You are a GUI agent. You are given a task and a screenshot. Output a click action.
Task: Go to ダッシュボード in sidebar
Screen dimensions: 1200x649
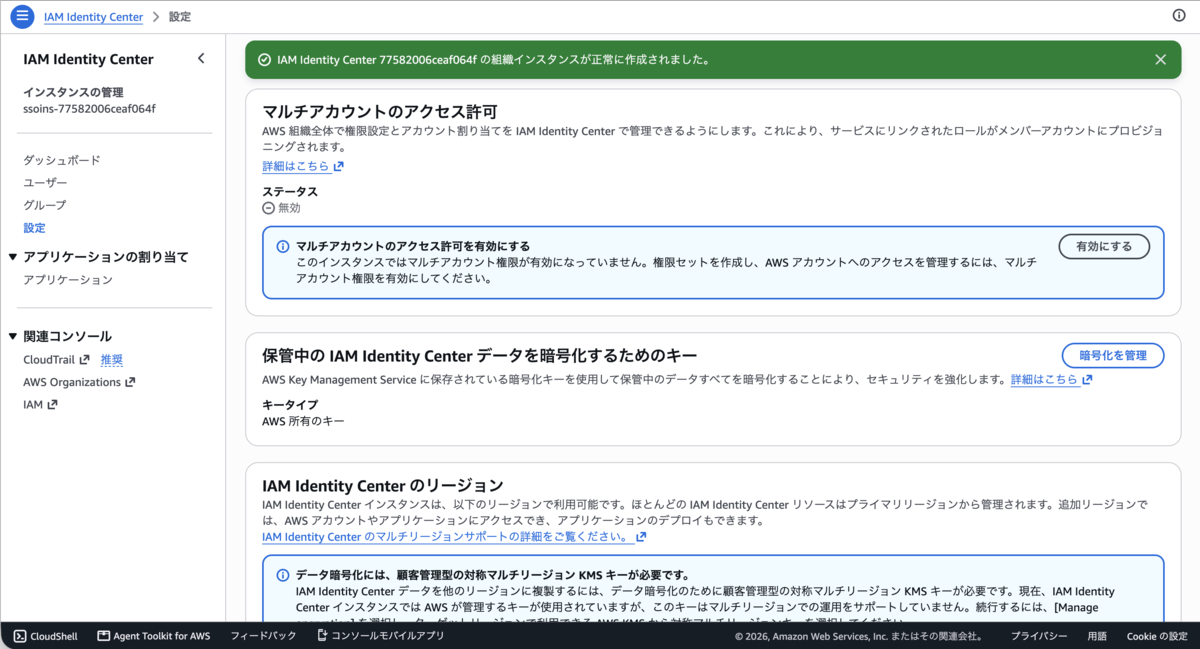pyautogui.click(x=62, y=160)
